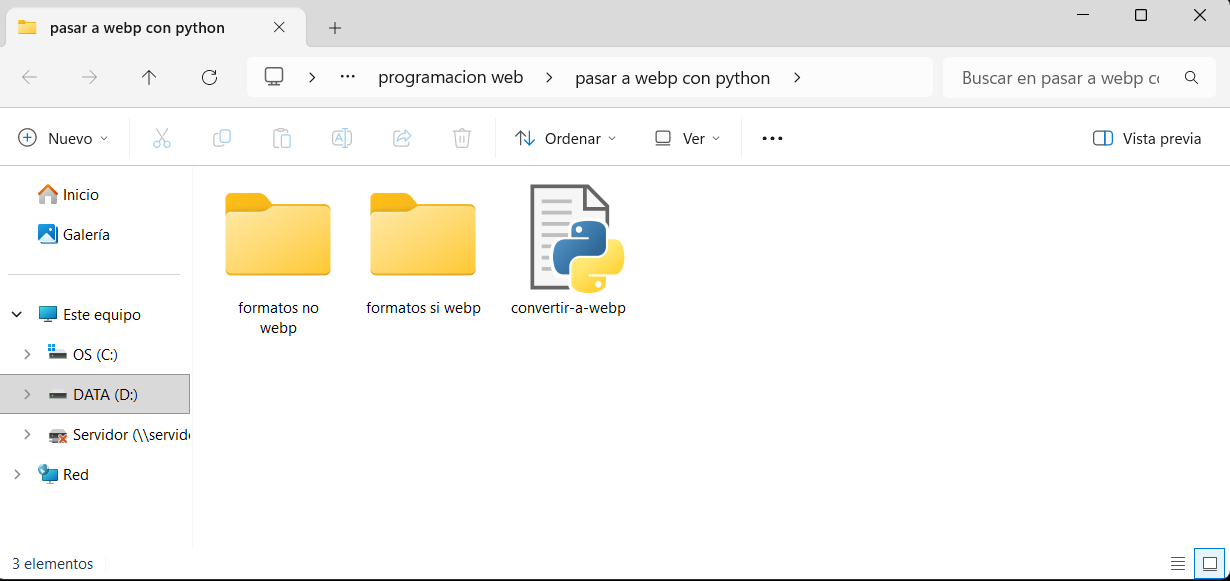Toggle the Vista previa panel

pos(1146,138)
